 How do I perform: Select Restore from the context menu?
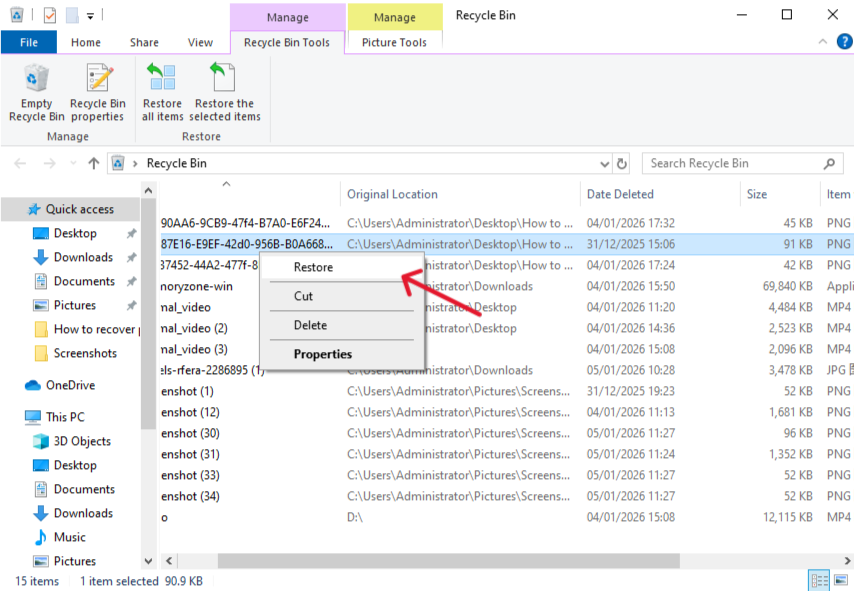point(313,267)
